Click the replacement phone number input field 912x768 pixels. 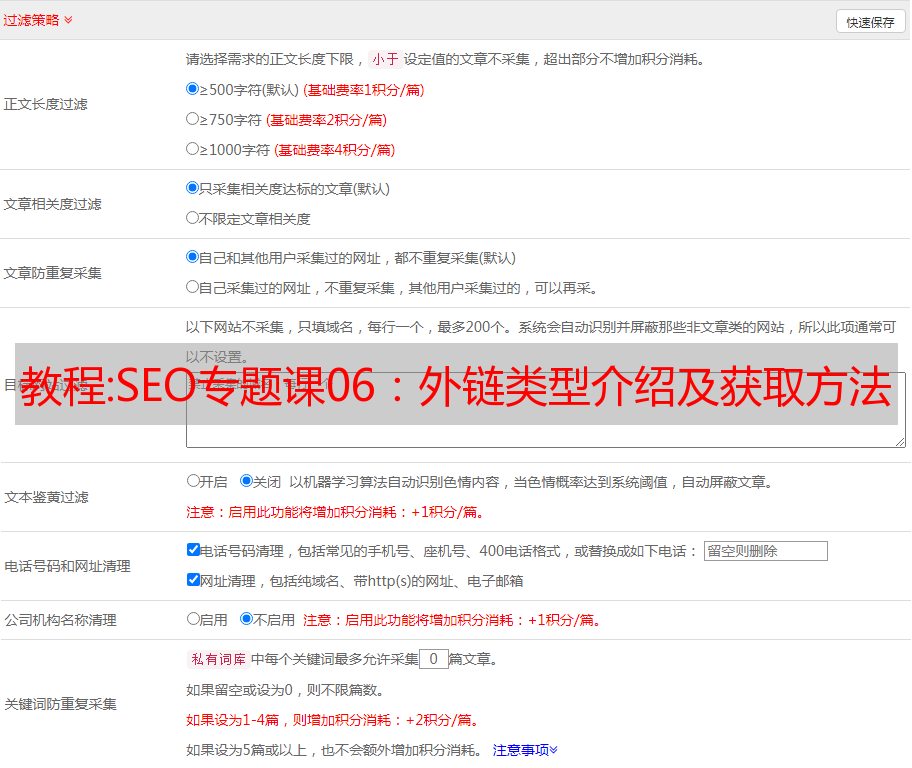(x=765, y=551)
